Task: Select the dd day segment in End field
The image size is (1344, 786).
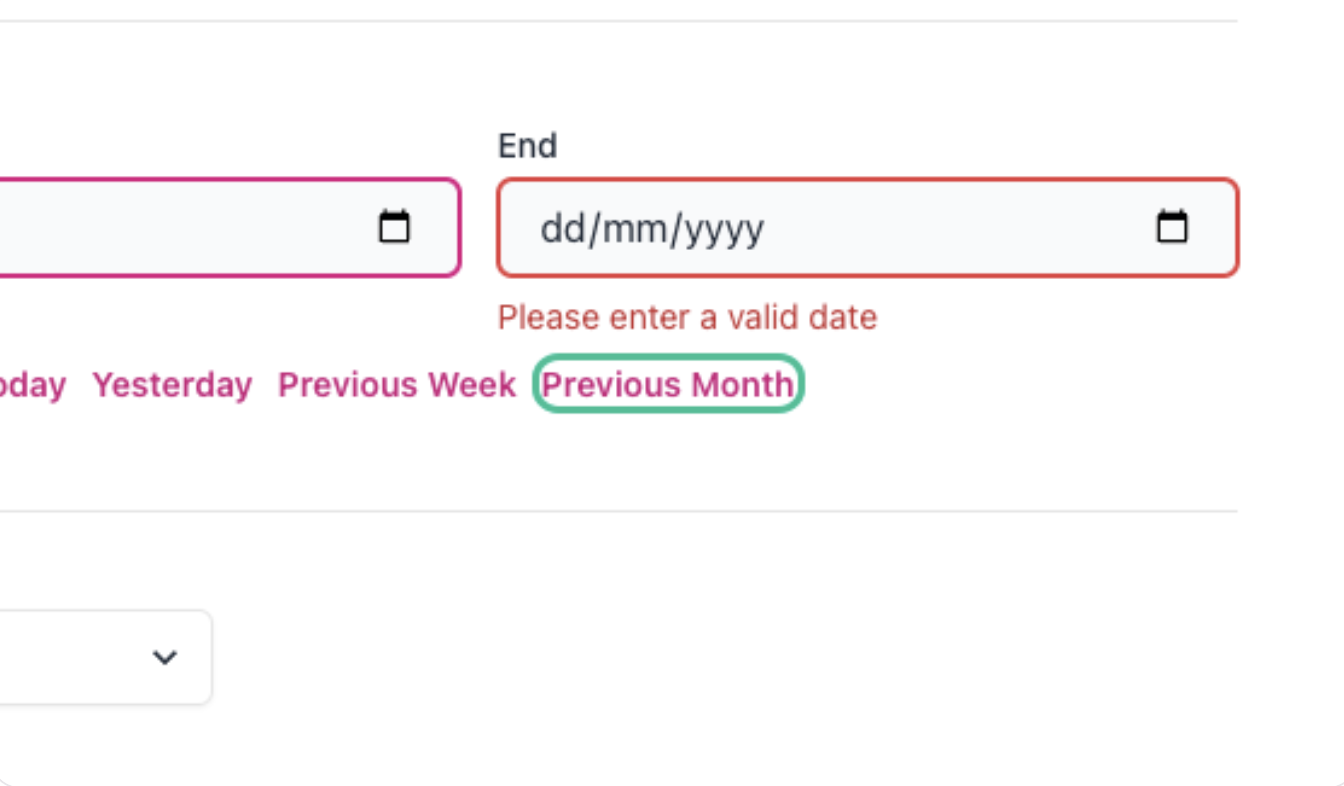Action: [x=561, y=229]
